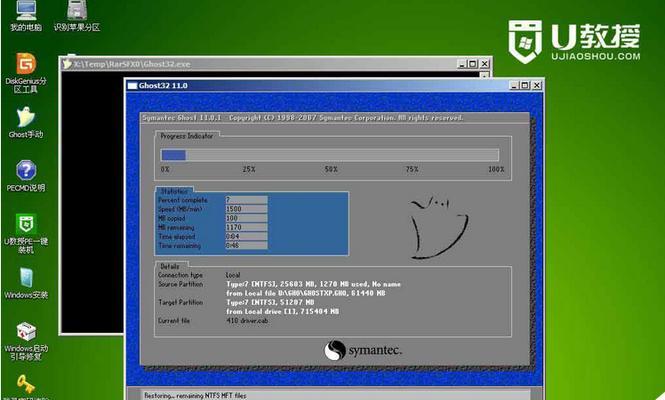This screenshot has width=665, height=400.
Task: Maximize the Ghost32 11.0 window
Action: click(525, 85)
